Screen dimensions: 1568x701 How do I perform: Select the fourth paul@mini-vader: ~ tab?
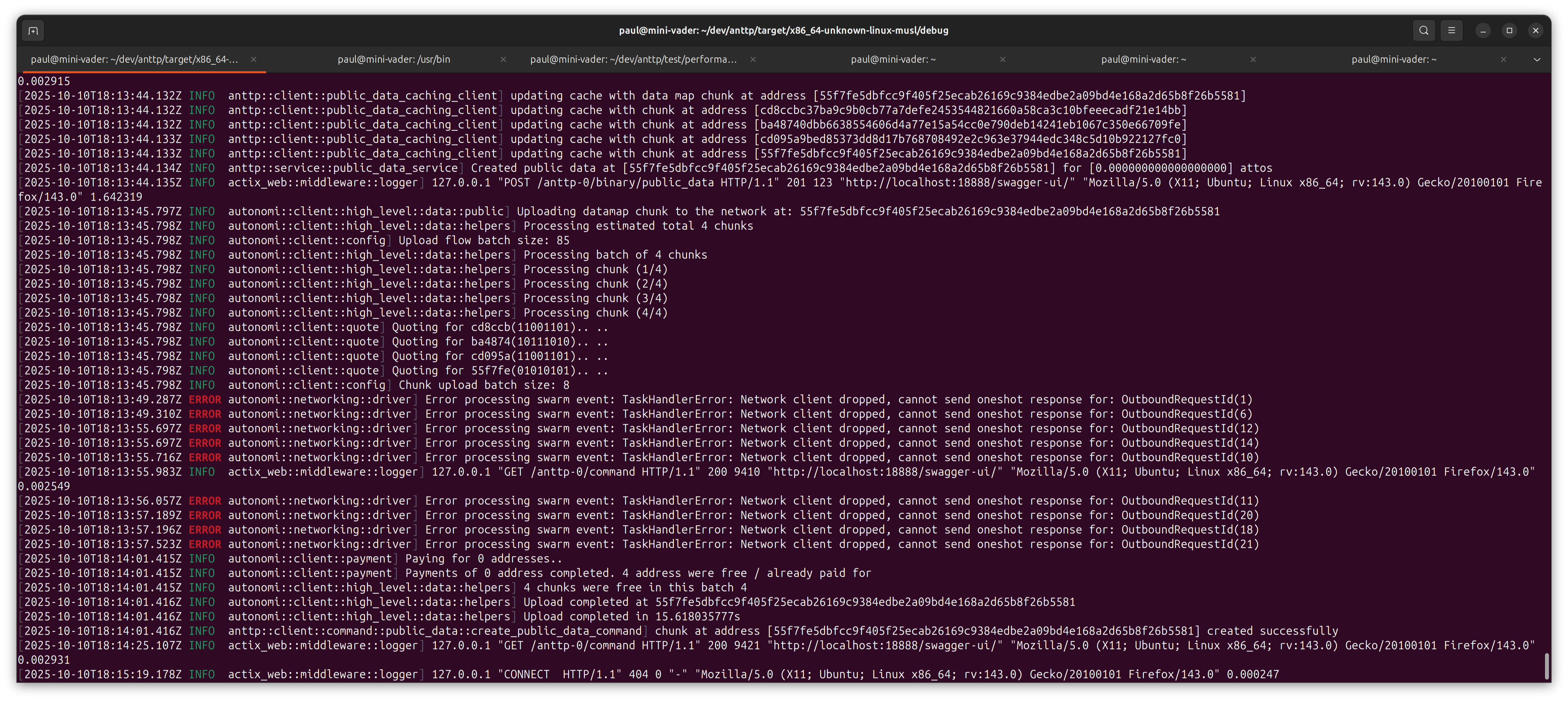point(893,60)
